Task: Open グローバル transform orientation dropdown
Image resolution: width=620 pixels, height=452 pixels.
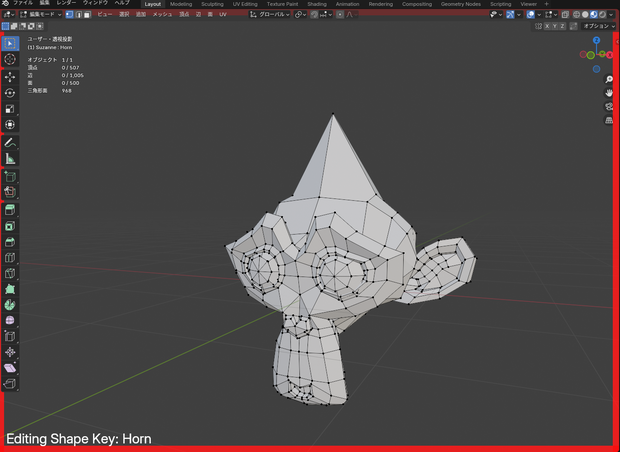Action: coord(270,15)
